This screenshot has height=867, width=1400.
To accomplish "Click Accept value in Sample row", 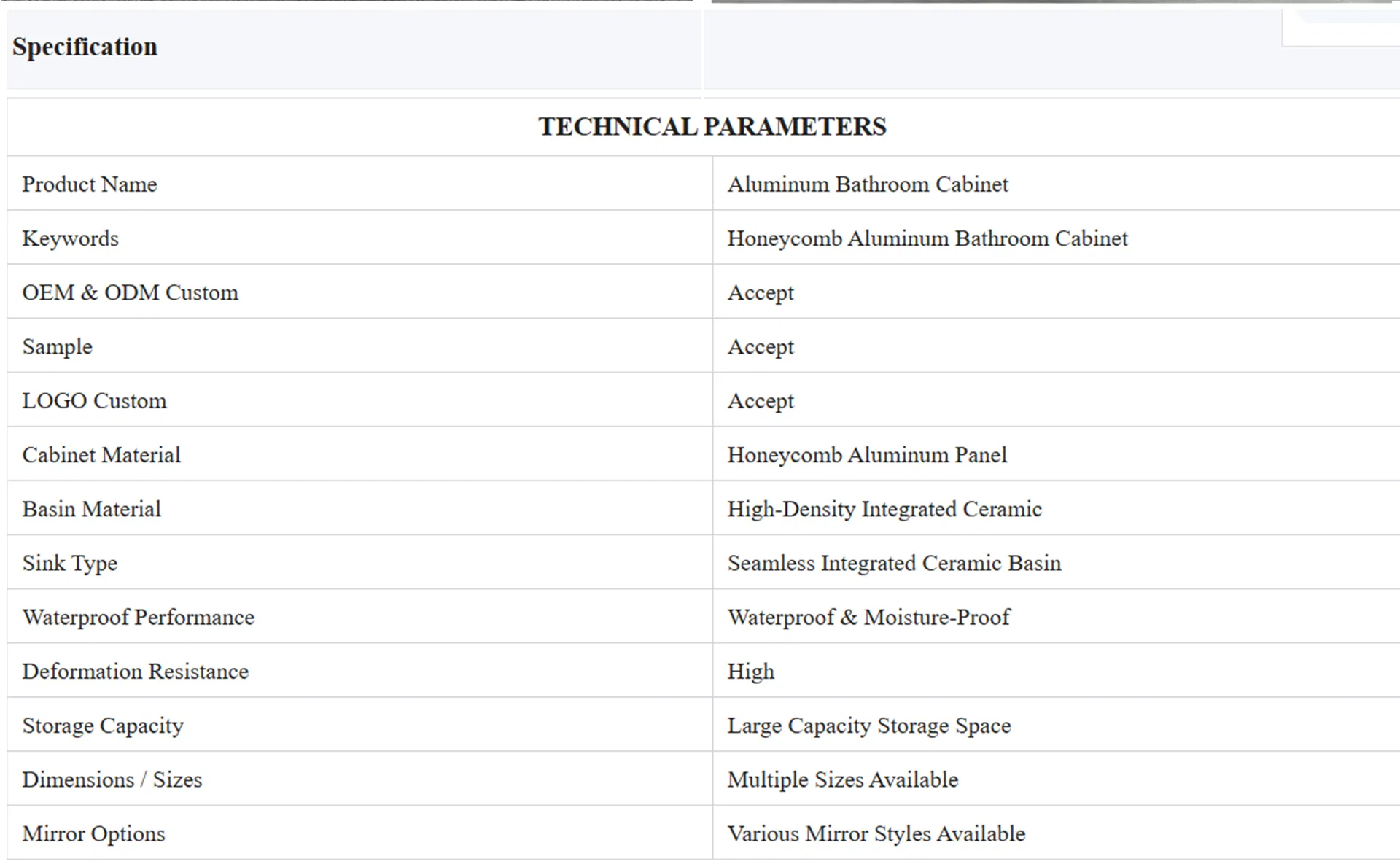I will (761, 347).
